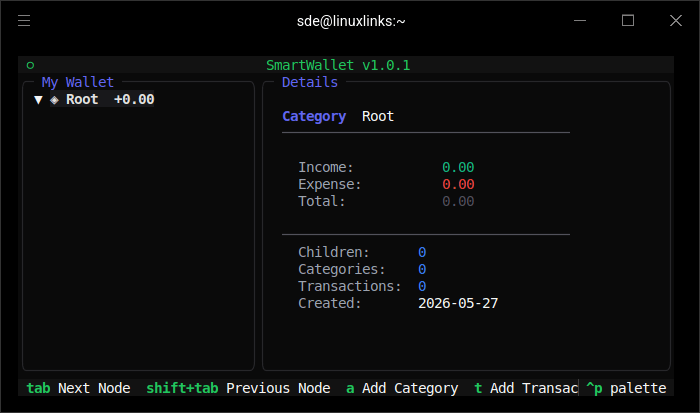Click the Expense label
Image resolution: width=700 pixels, height=413 pixels.
coord(330,184)
